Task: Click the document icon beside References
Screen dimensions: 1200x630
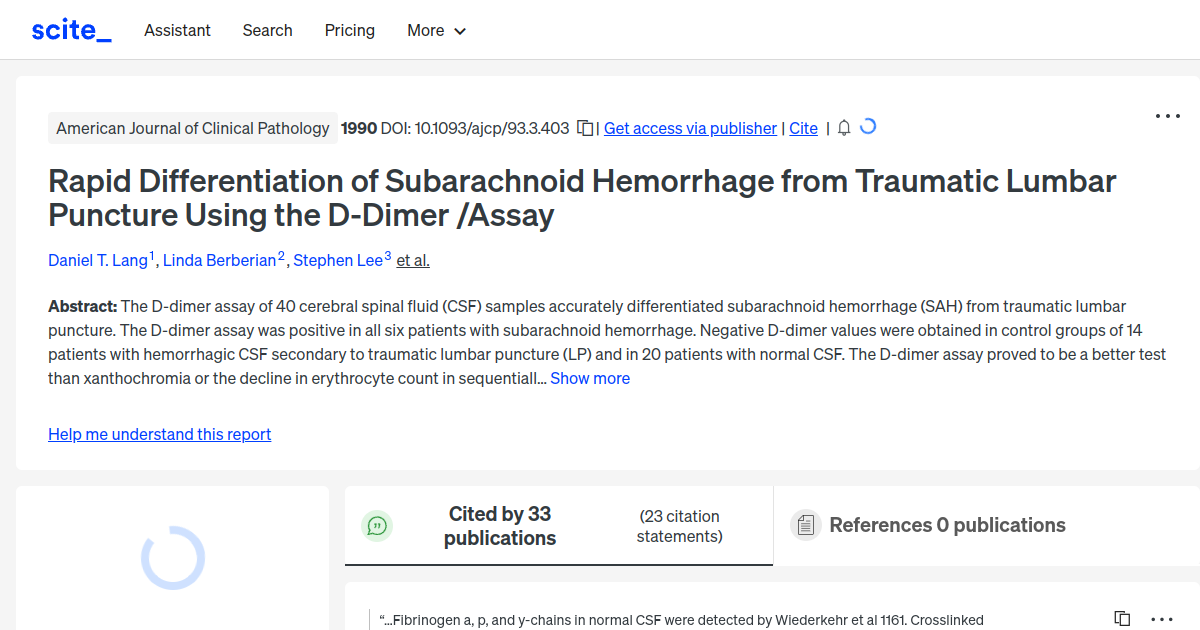Action: 805,524
